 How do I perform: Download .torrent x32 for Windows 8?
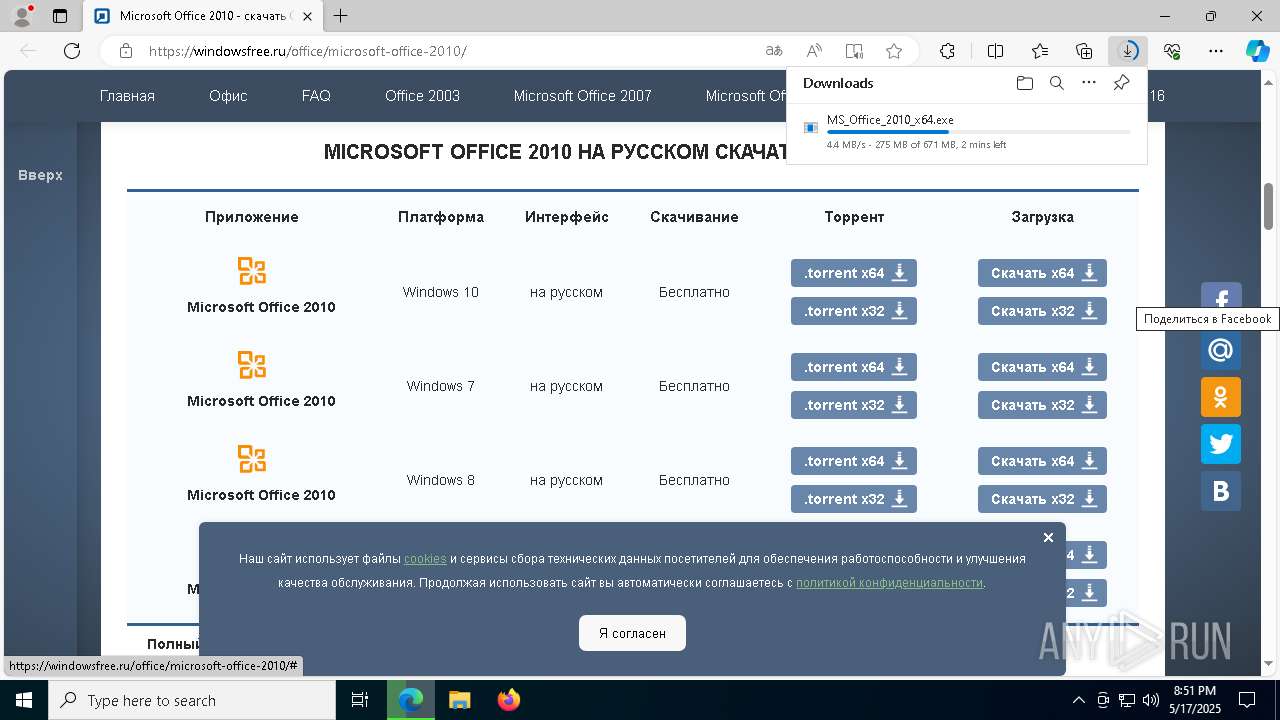coord(853,499)
